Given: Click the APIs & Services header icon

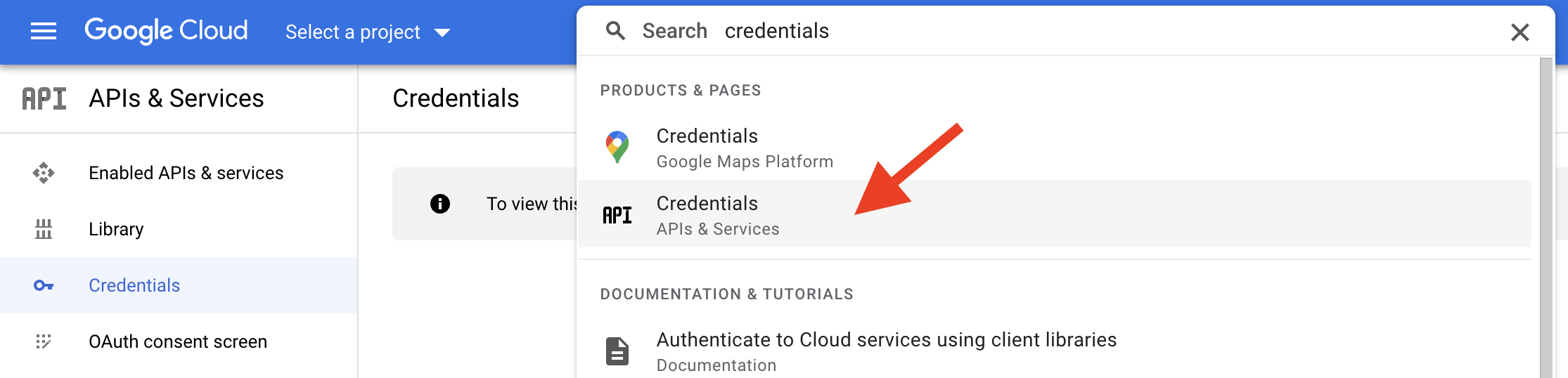Looking at the screenshot, I should click(44, 98).
